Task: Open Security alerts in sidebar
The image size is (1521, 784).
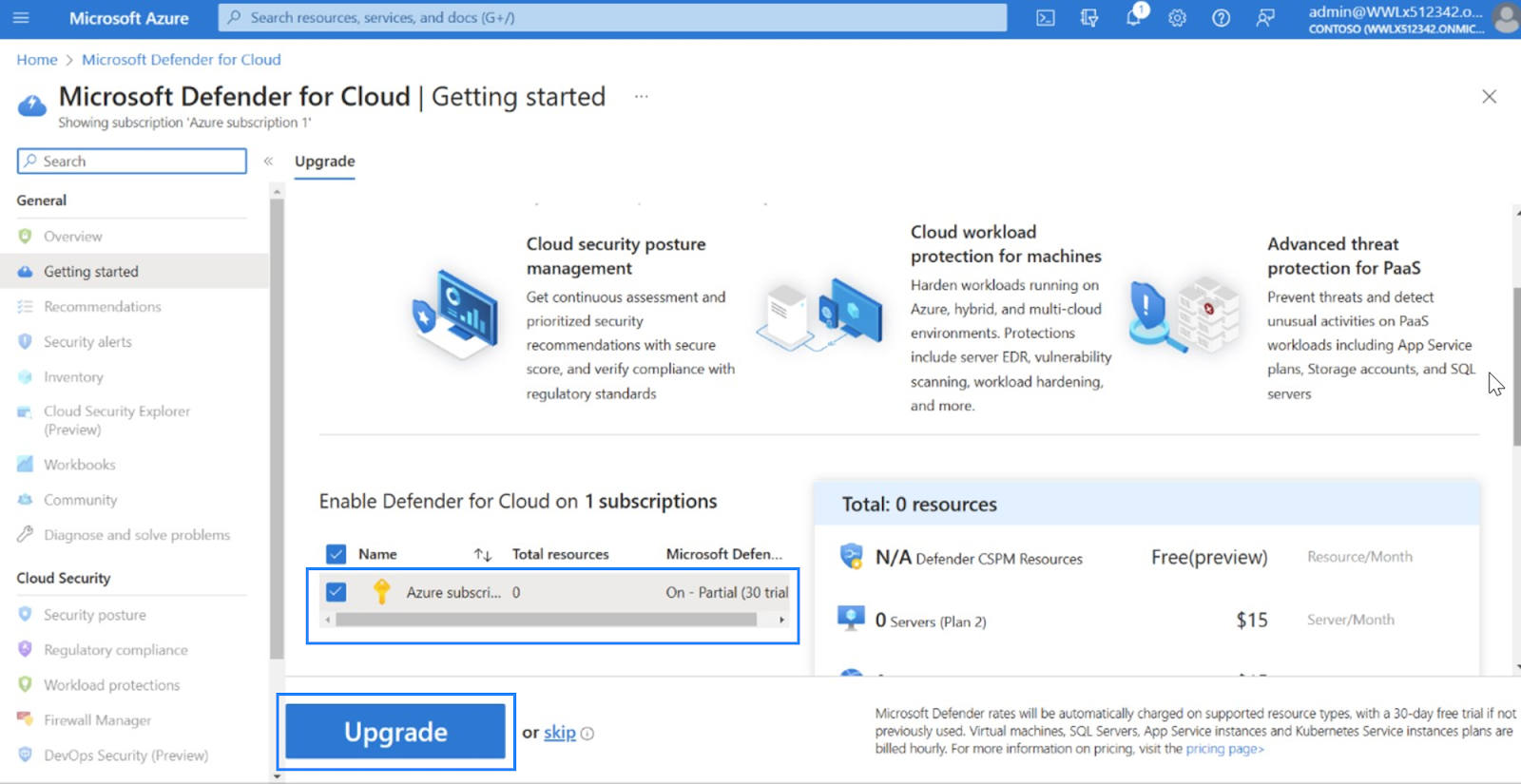Action: (87, 341)
